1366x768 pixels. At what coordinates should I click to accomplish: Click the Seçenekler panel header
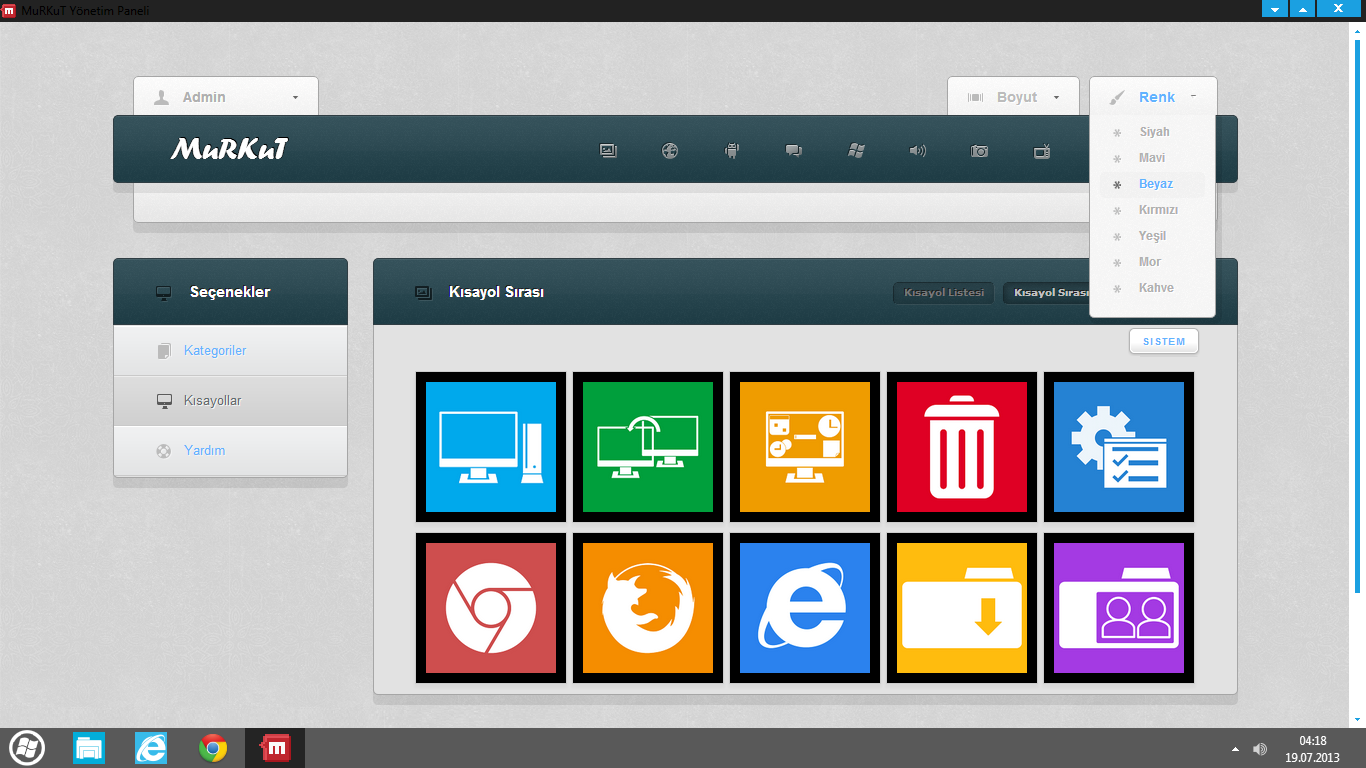point(230,292)
